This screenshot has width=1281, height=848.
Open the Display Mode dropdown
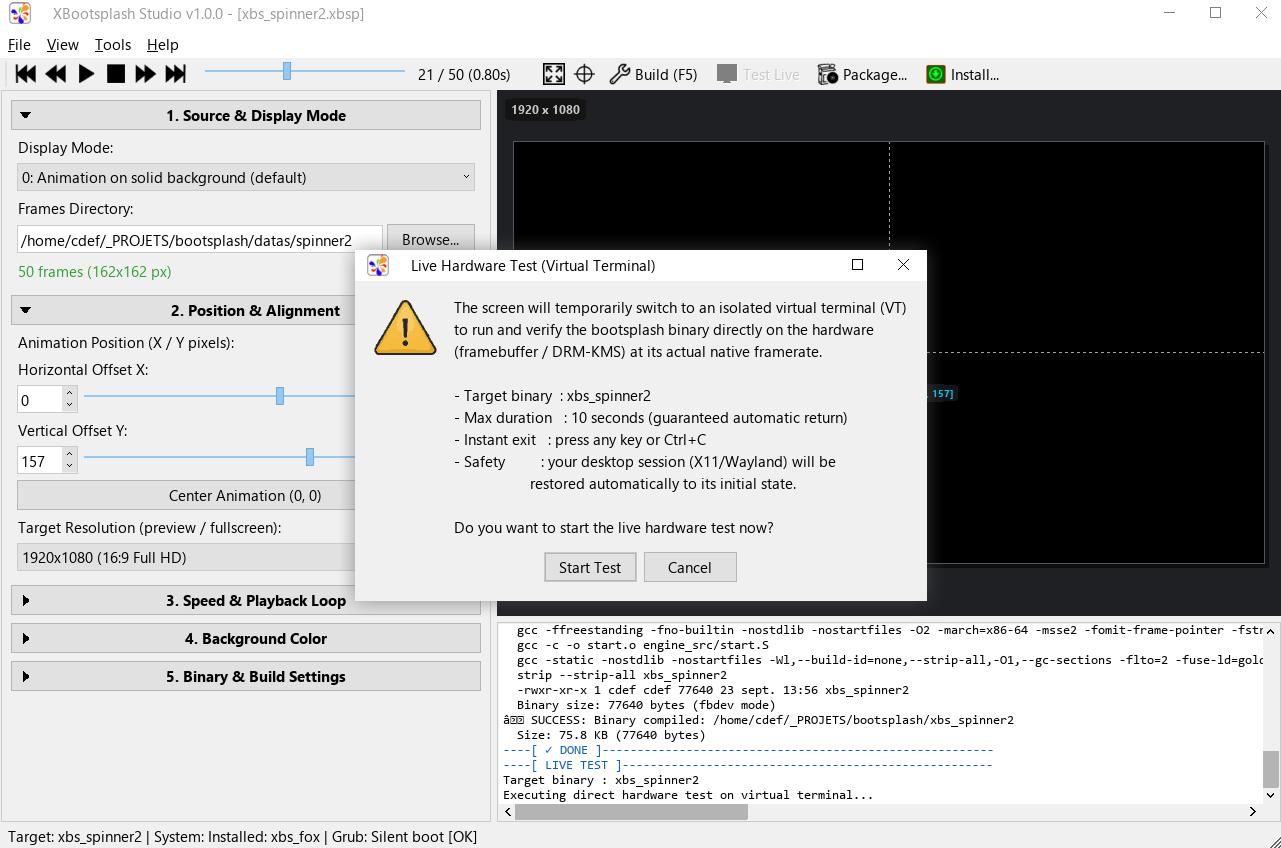pos(246,177)
